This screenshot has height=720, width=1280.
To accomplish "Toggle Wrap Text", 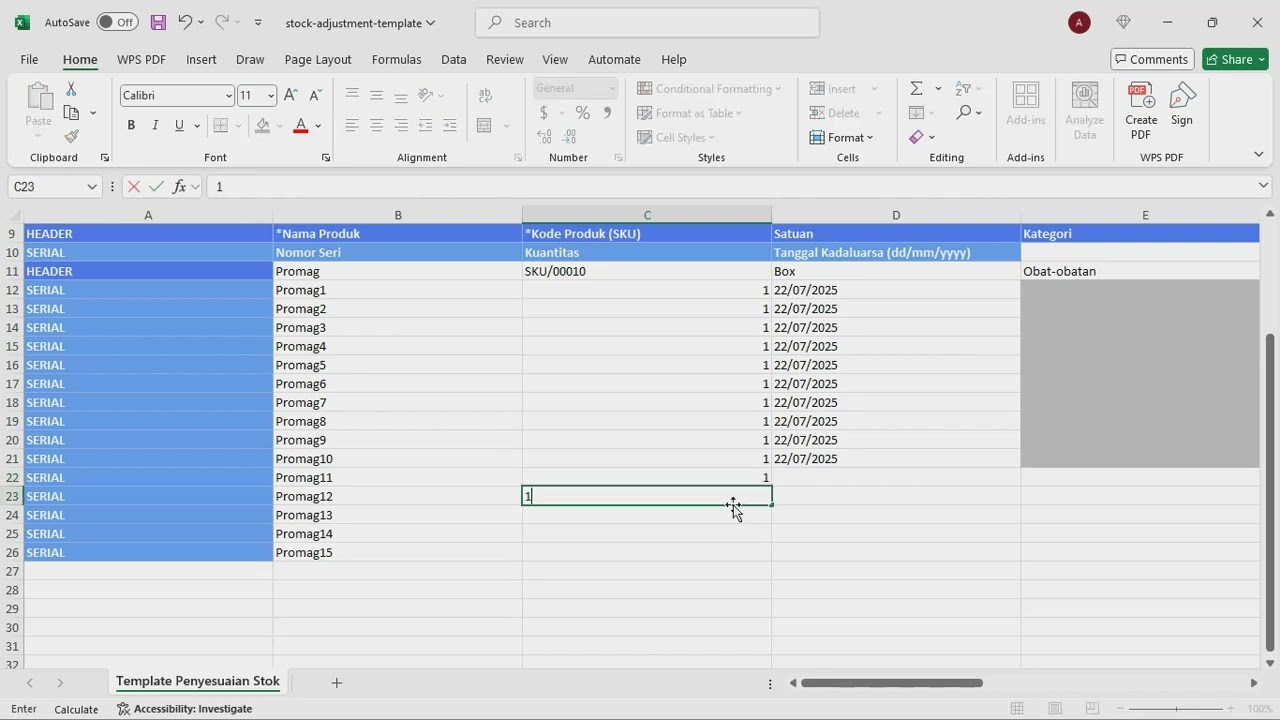I will 485,95.
